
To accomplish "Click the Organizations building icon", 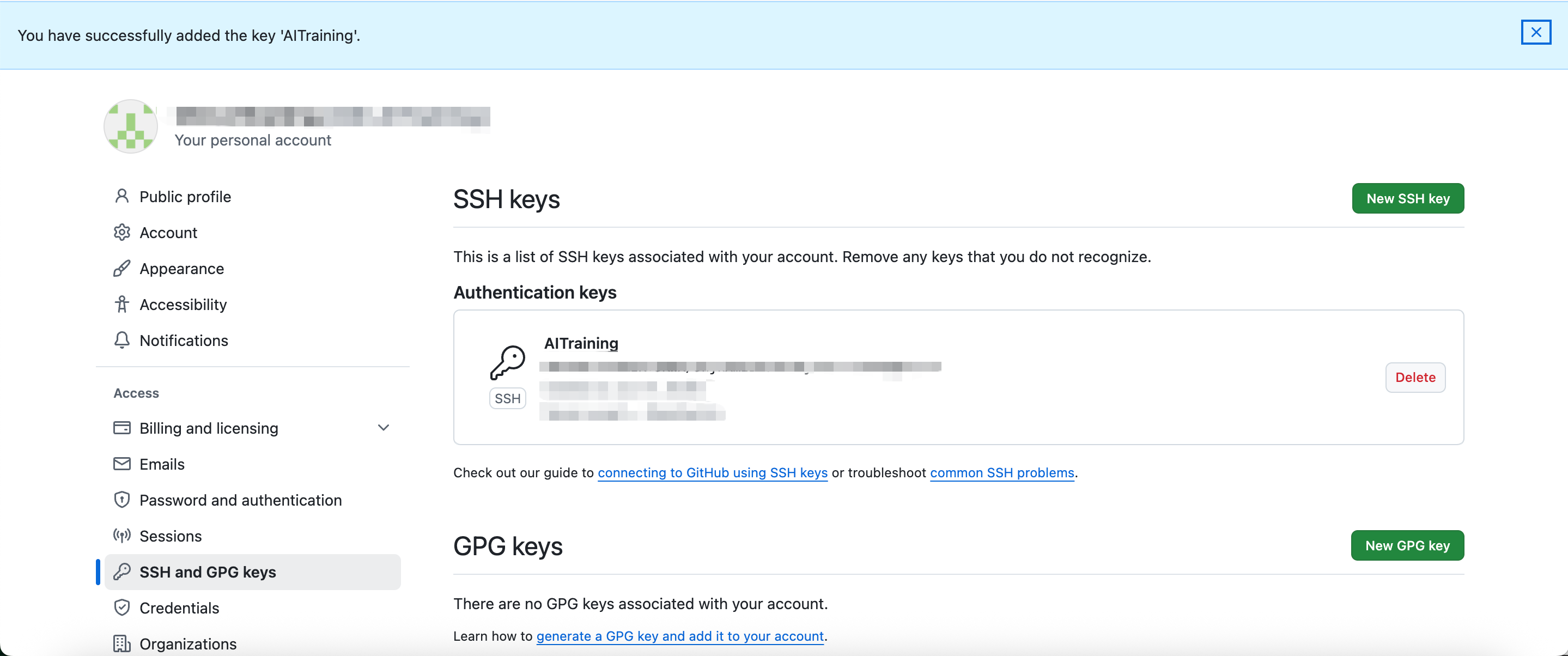I will [121, 643].
